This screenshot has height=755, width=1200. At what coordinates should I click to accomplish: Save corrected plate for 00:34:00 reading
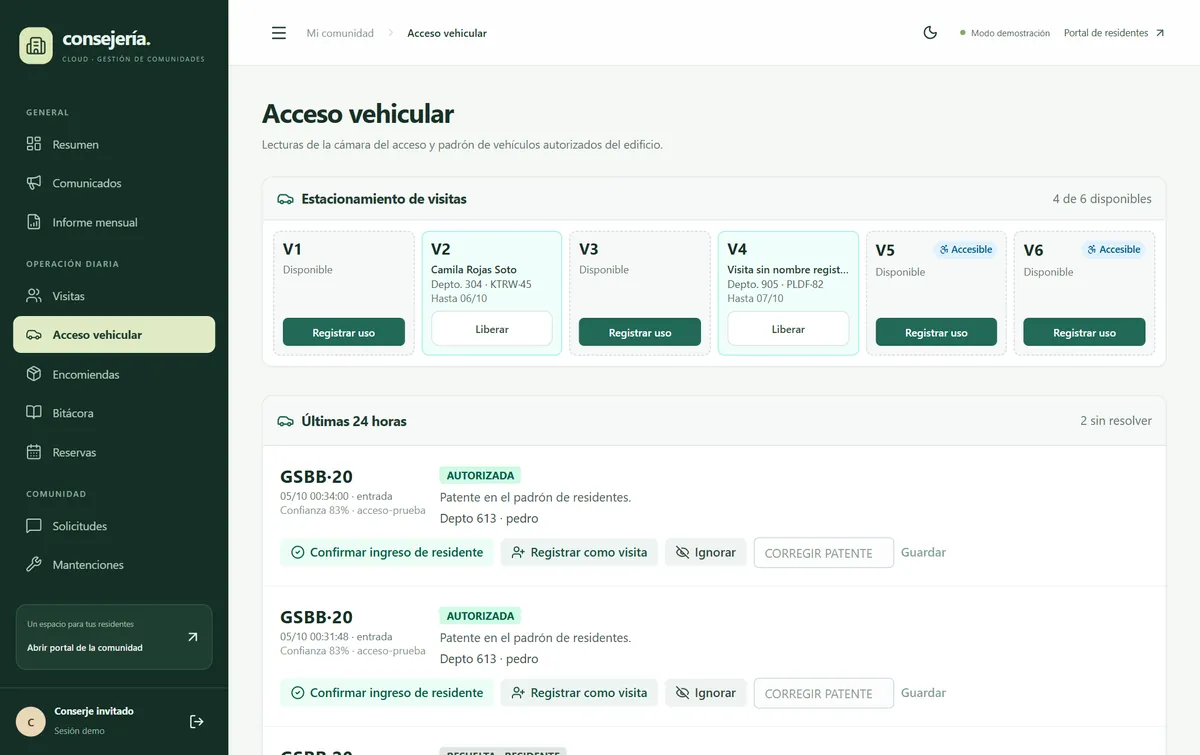(923, 552)
